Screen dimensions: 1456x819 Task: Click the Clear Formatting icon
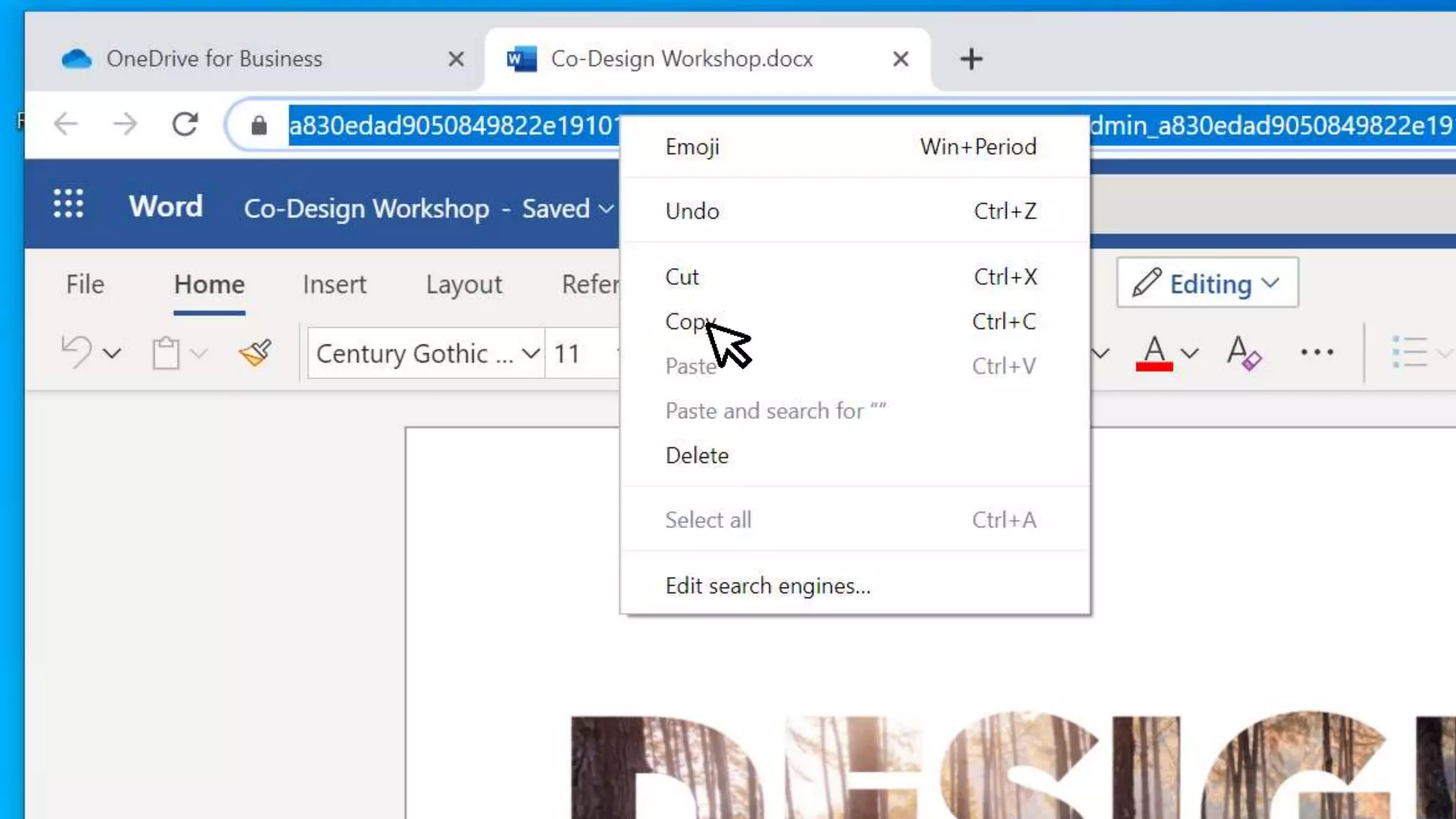point(1243,353)
